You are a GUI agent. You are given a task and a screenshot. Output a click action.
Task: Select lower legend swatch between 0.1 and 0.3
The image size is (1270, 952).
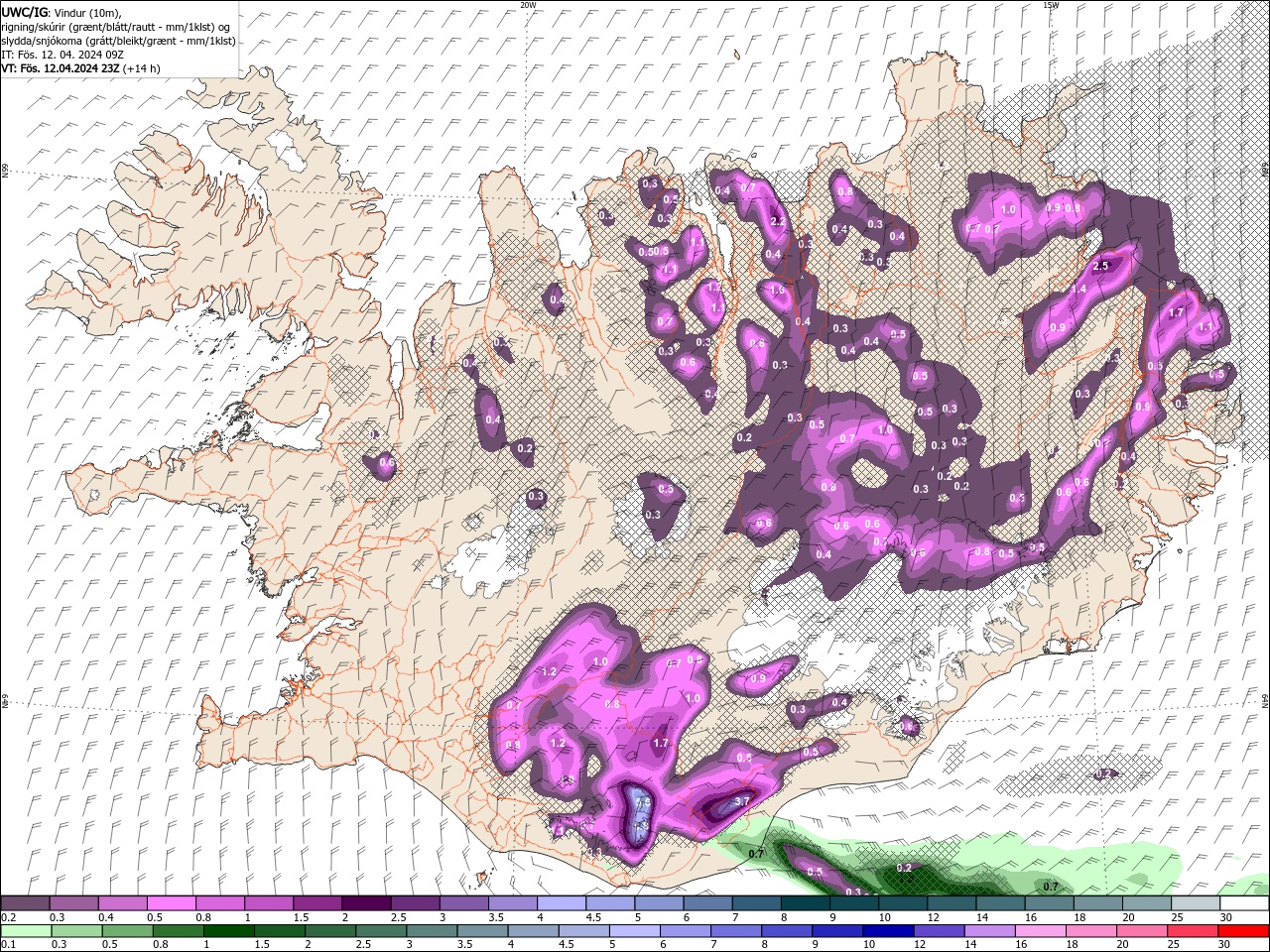click(x=26, y=931)
